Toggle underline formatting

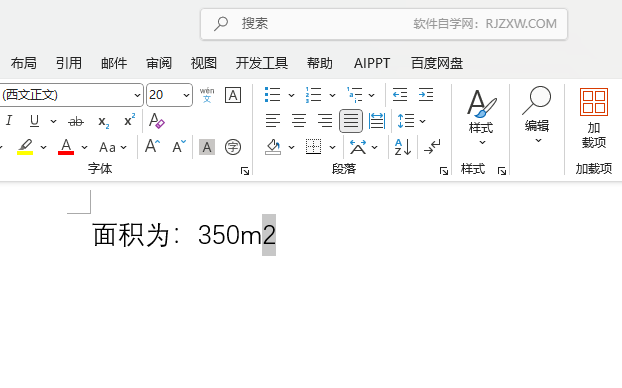[35, 121]
